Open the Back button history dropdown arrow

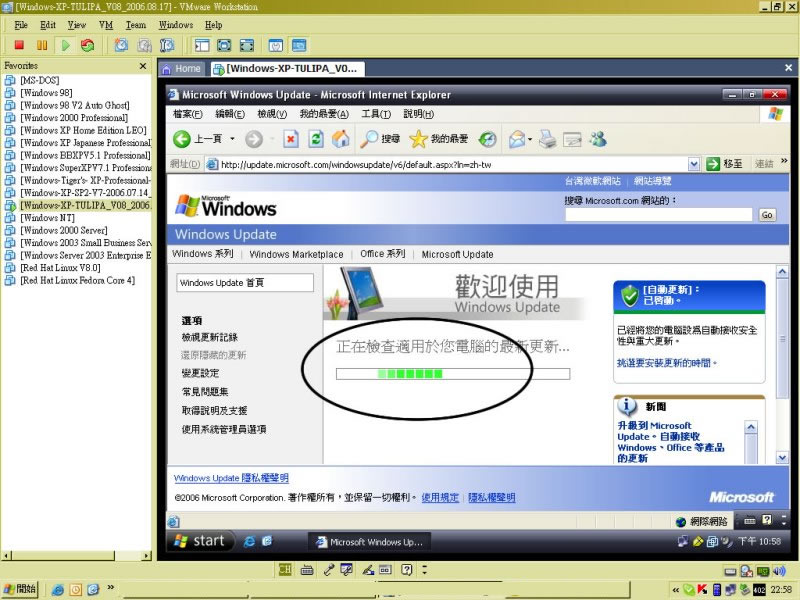point(232,139)
